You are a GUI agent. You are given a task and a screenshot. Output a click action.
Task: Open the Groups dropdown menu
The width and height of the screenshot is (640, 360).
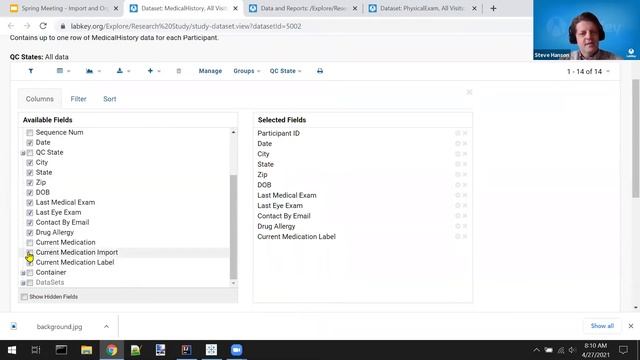point(247,71)
